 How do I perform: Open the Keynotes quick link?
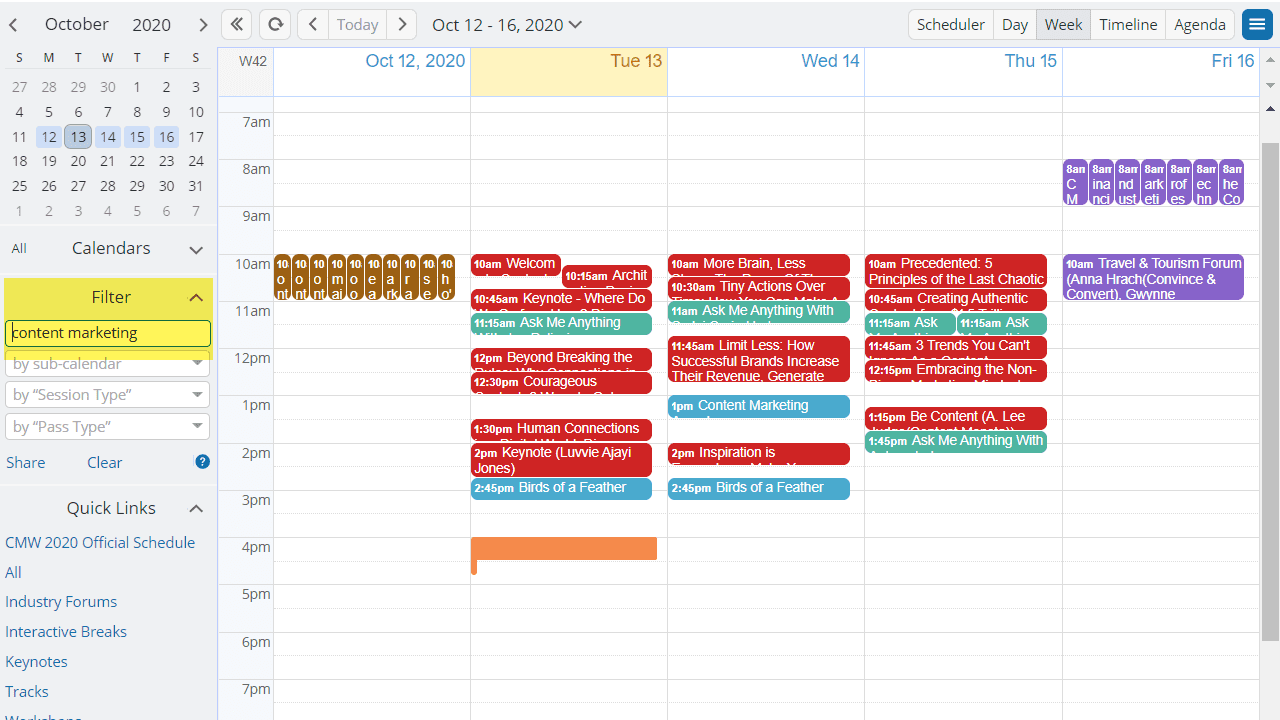pyautogui.click(x=36, y=662)
